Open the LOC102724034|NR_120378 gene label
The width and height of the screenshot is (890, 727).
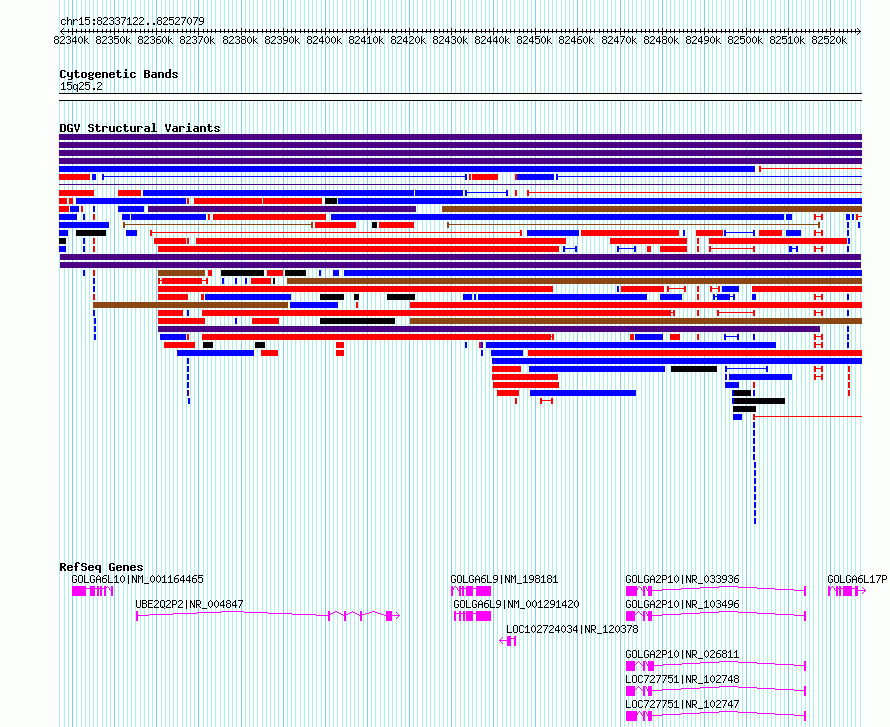click(572, 629)
